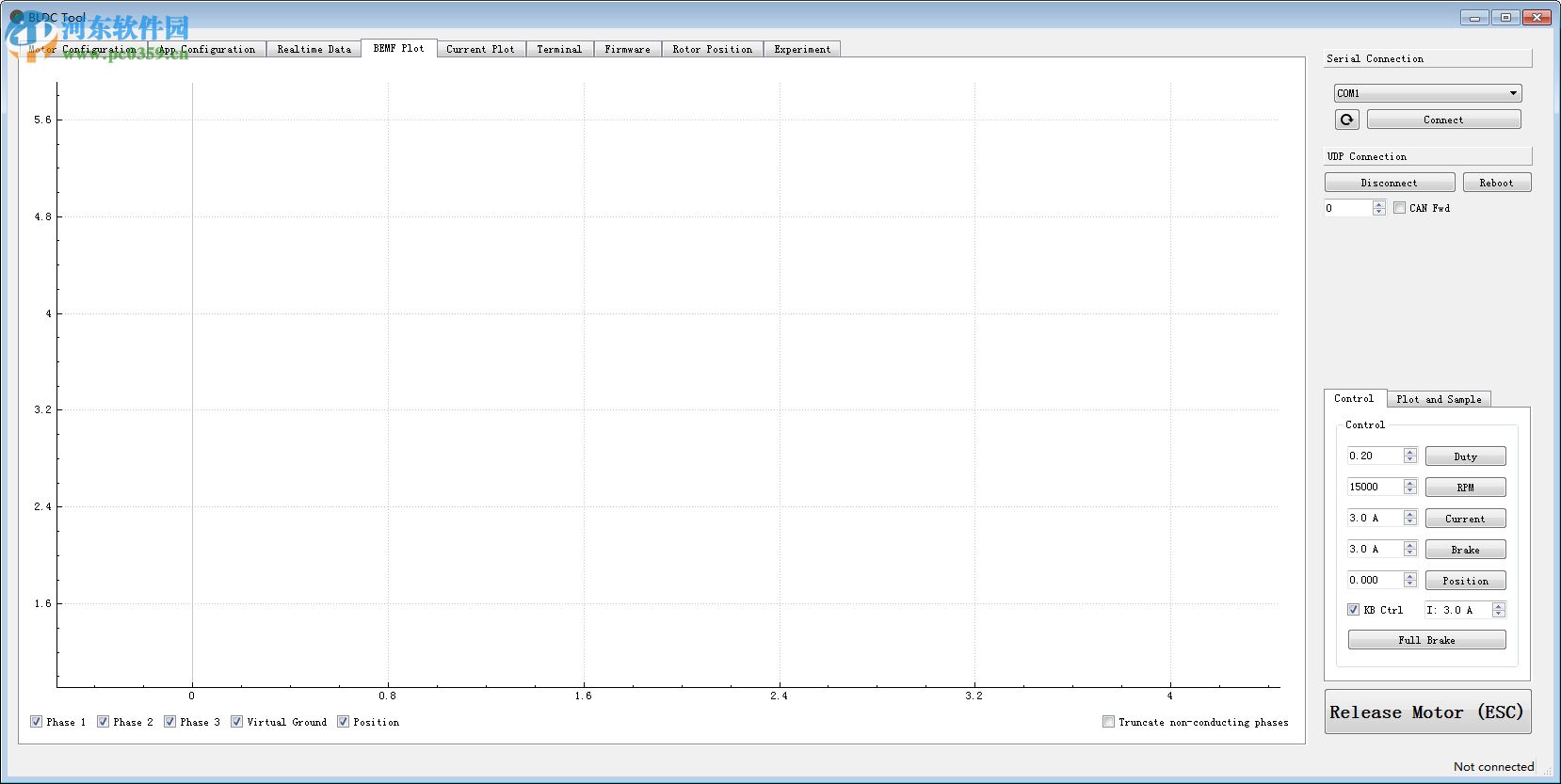
Task: Toggle the Phase 2 checkbox
Action: coord(104,722)
